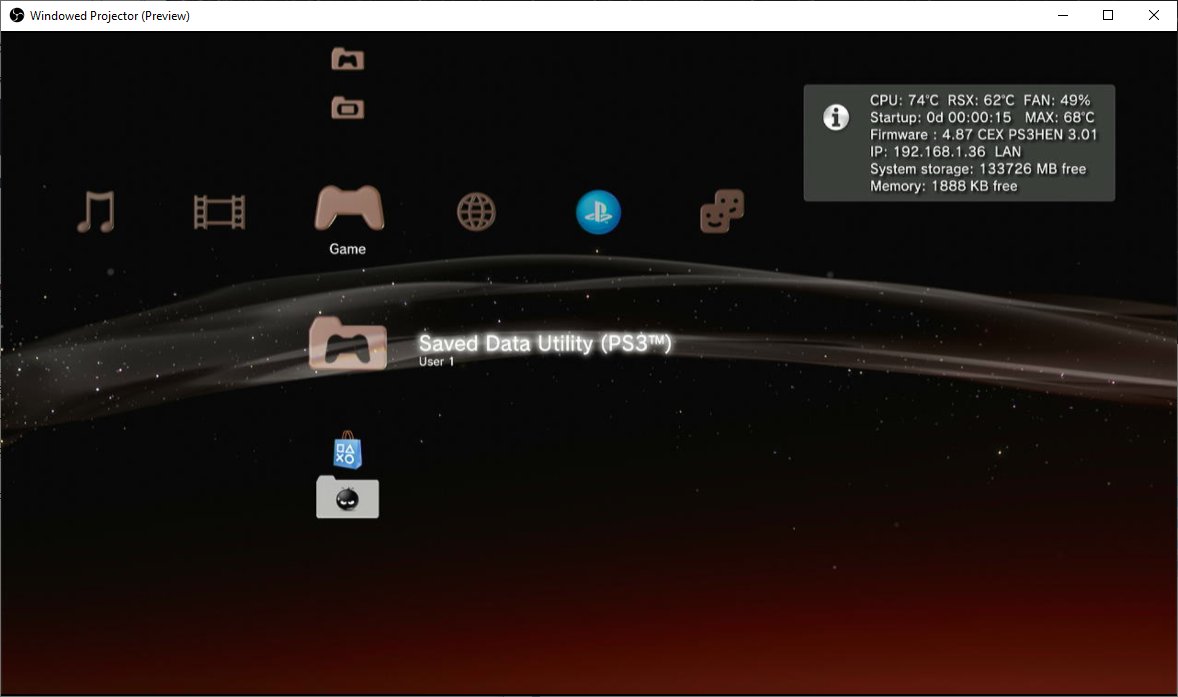The height and width of the screenshot is (697, 1178).
Task: Click the Firmware 4.87 CEX line
Action: 983,134
